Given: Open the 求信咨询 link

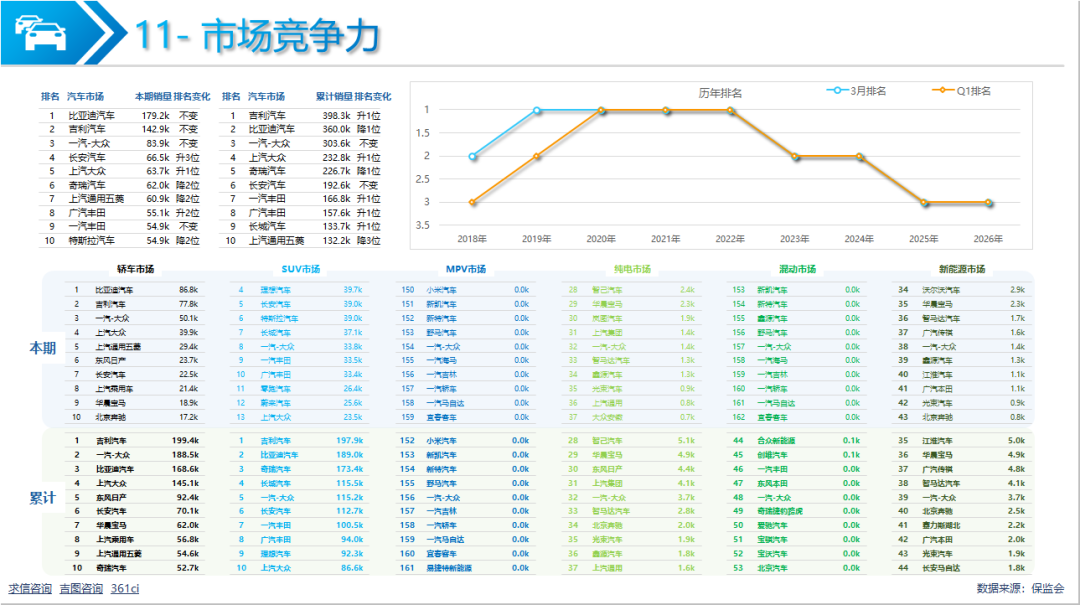Looking at the screenshot, I should (x=30, y=588).
